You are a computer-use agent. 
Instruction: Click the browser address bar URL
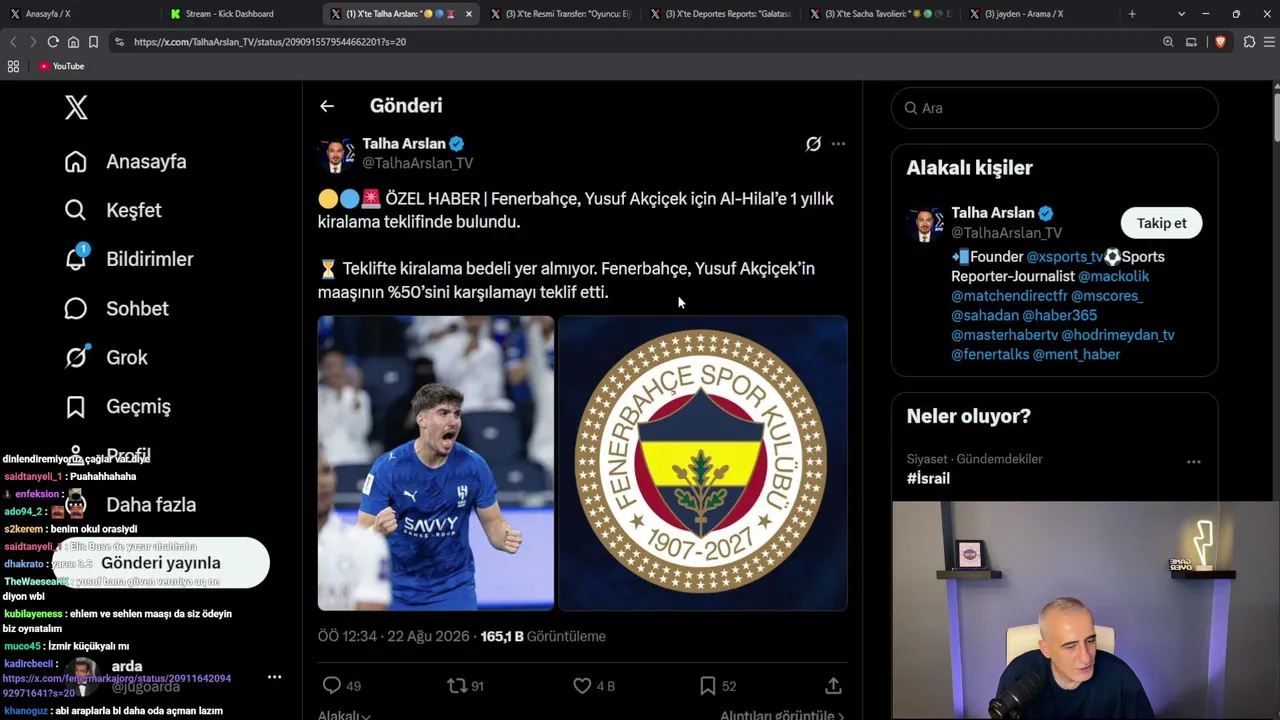click(270, 42)
